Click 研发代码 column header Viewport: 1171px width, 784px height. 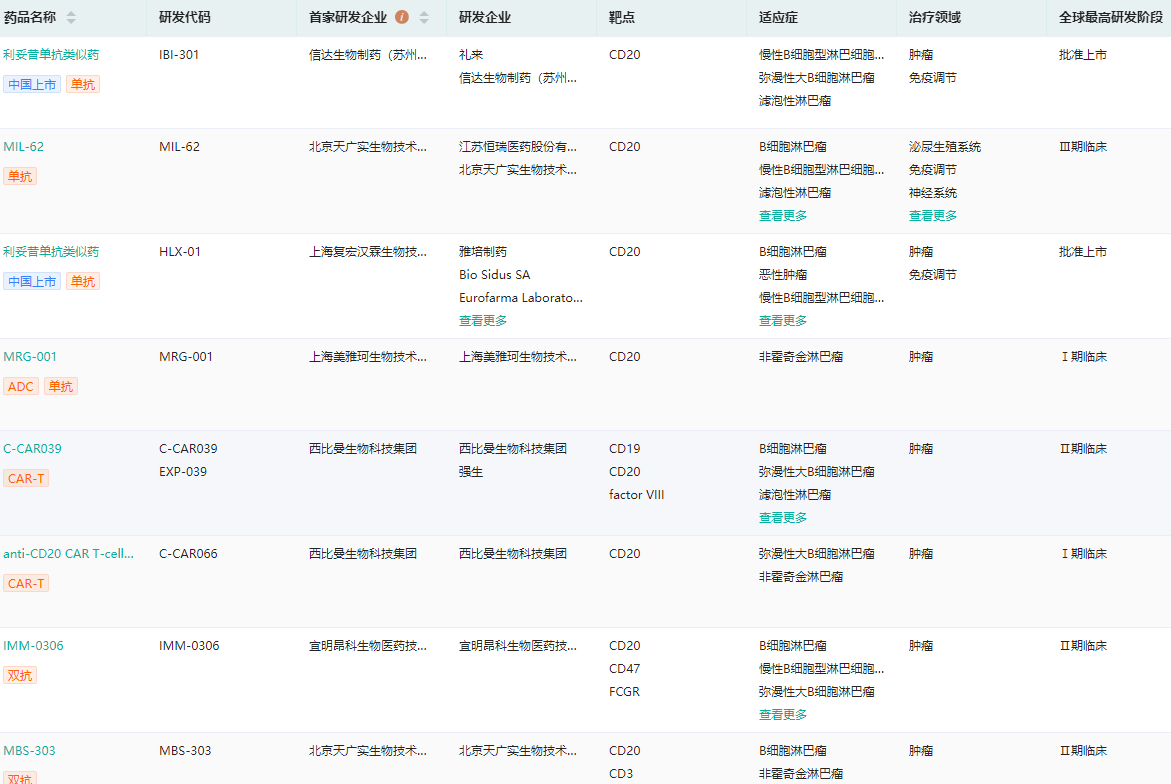point(184,17)
